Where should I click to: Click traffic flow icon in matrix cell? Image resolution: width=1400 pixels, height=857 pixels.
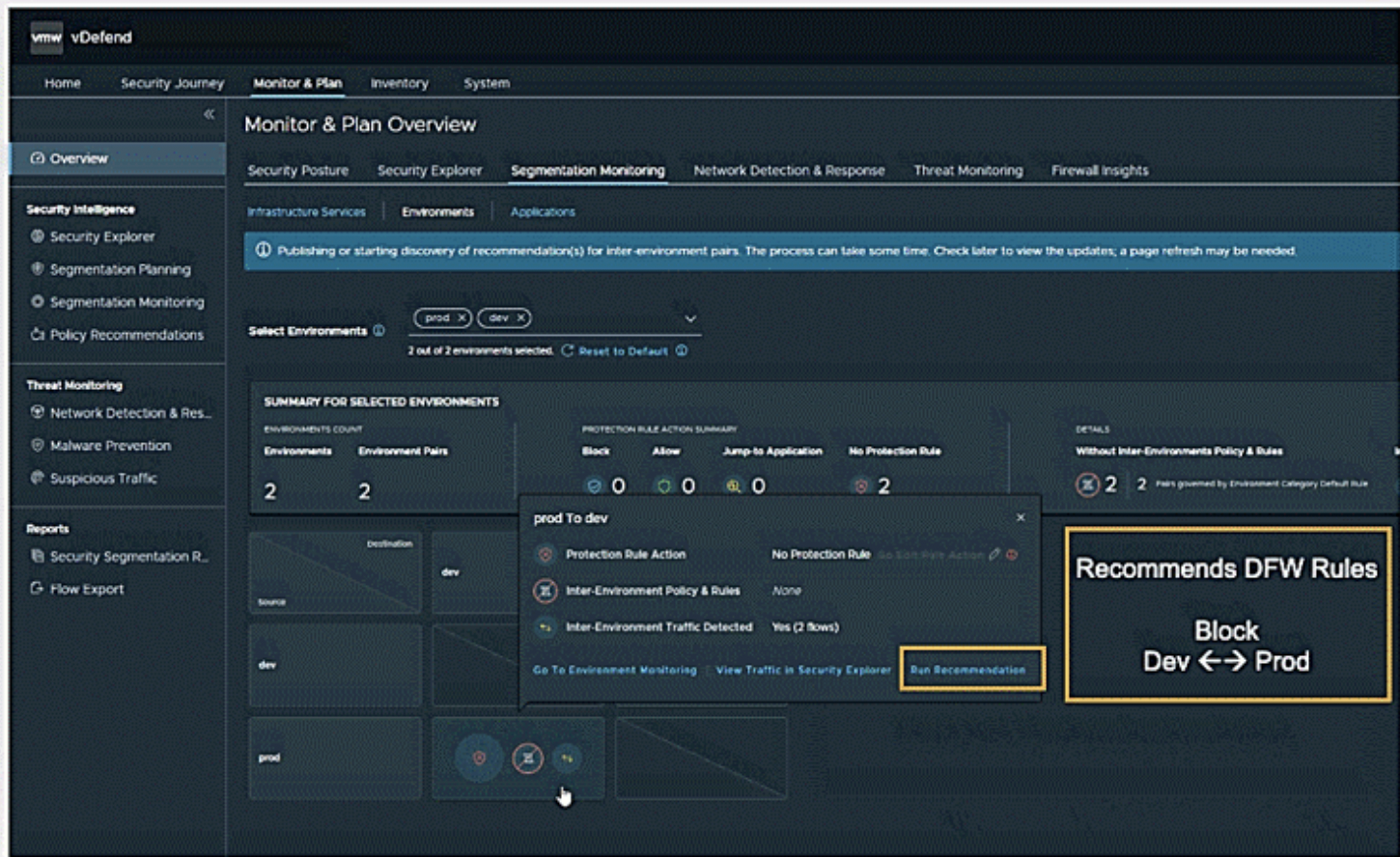pyautogui.click(x=568, y=759)
